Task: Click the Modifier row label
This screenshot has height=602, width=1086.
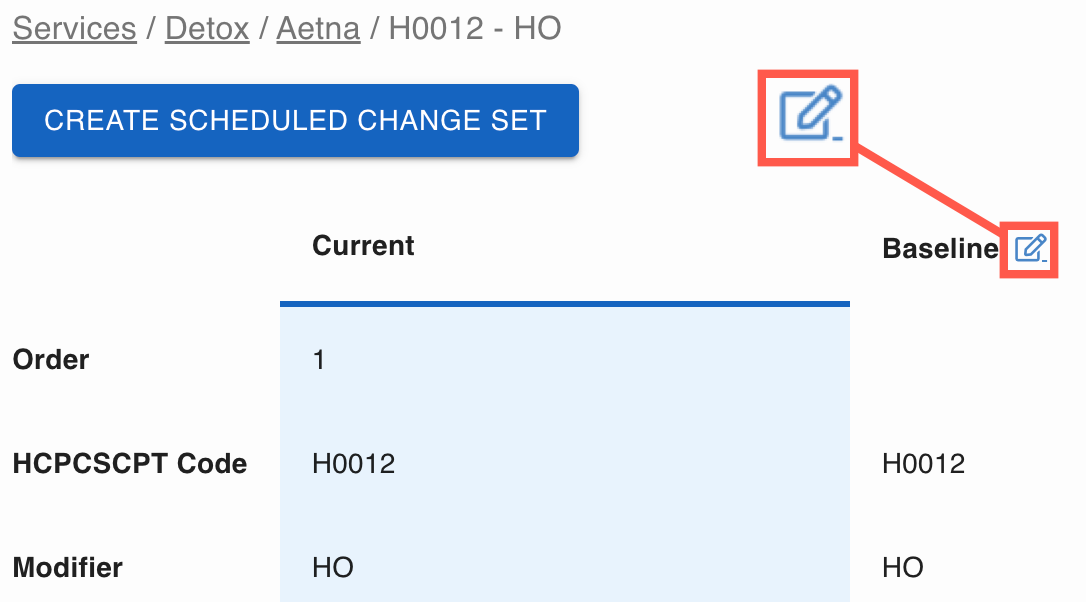Action: click(x=68, y=568)
